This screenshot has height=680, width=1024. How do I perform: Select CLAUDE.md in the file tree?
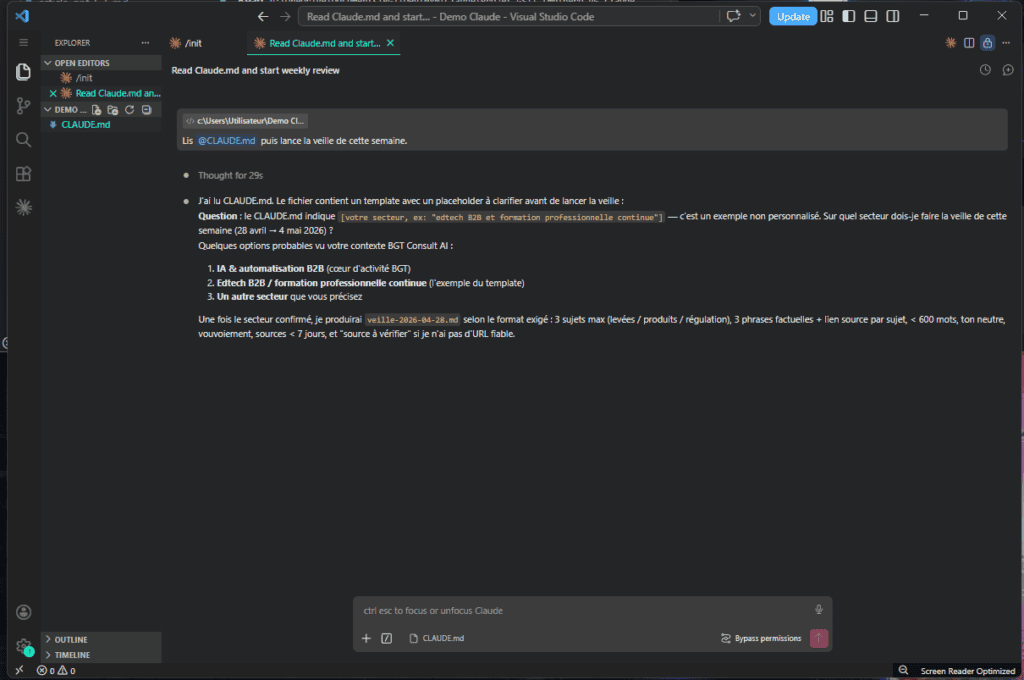click(85, 125)
